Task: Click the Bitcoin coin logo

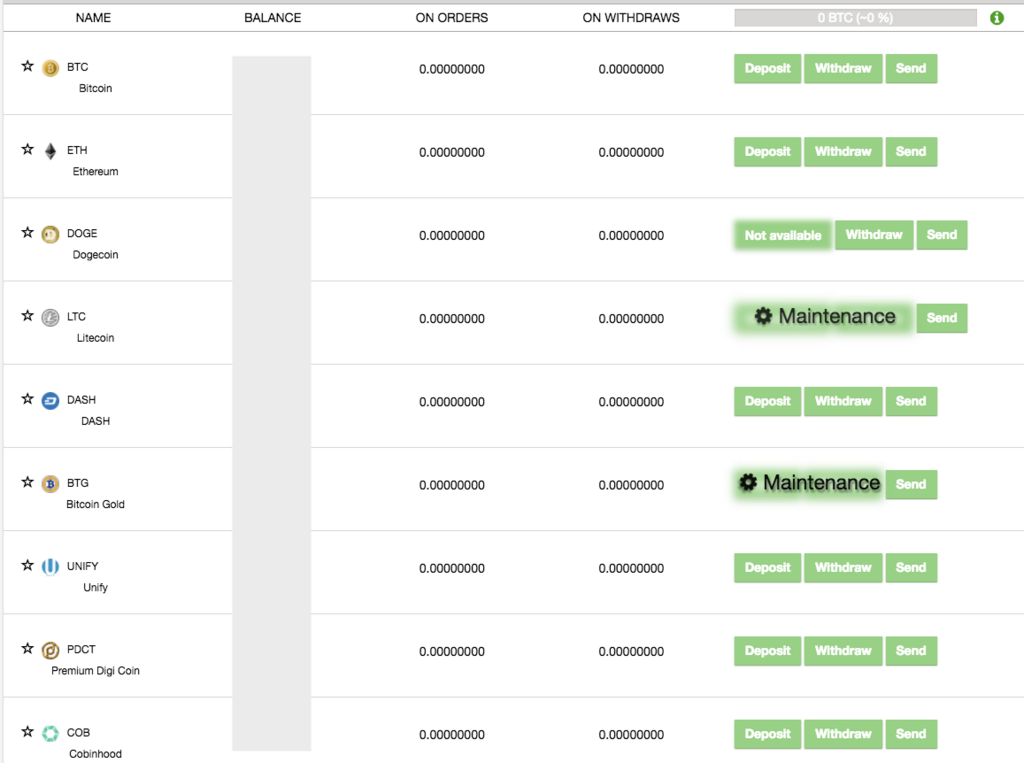Action: tap(50, 68)
